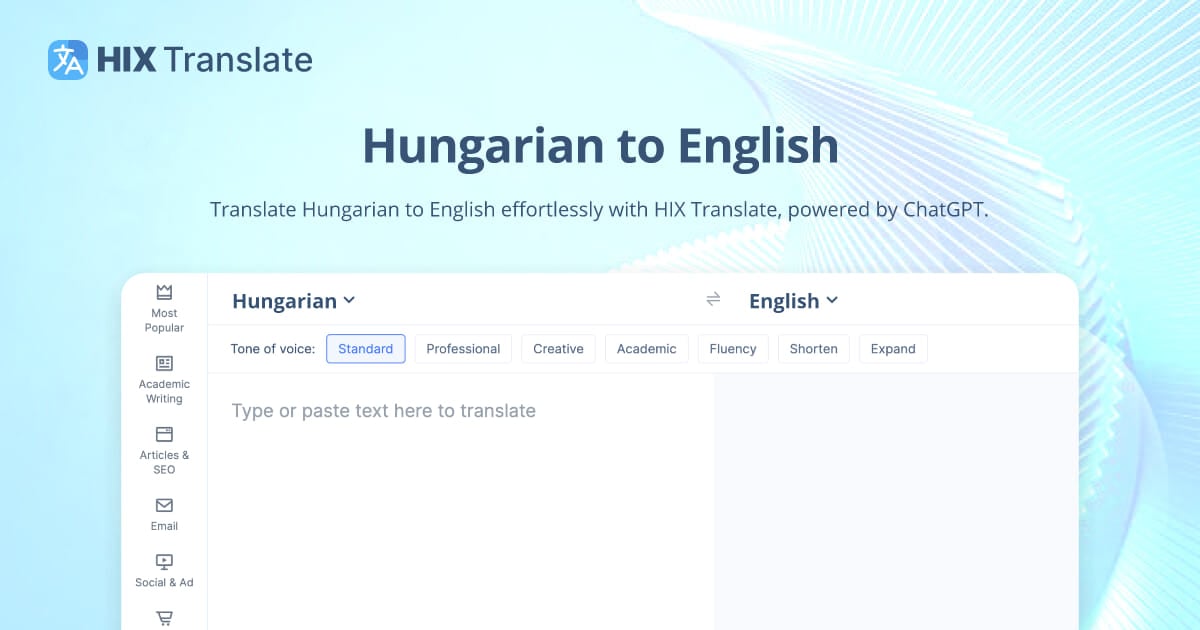Click the HIX Translate logo icon
Screen dimensions: 1200x630
click(x=66, y=59)
